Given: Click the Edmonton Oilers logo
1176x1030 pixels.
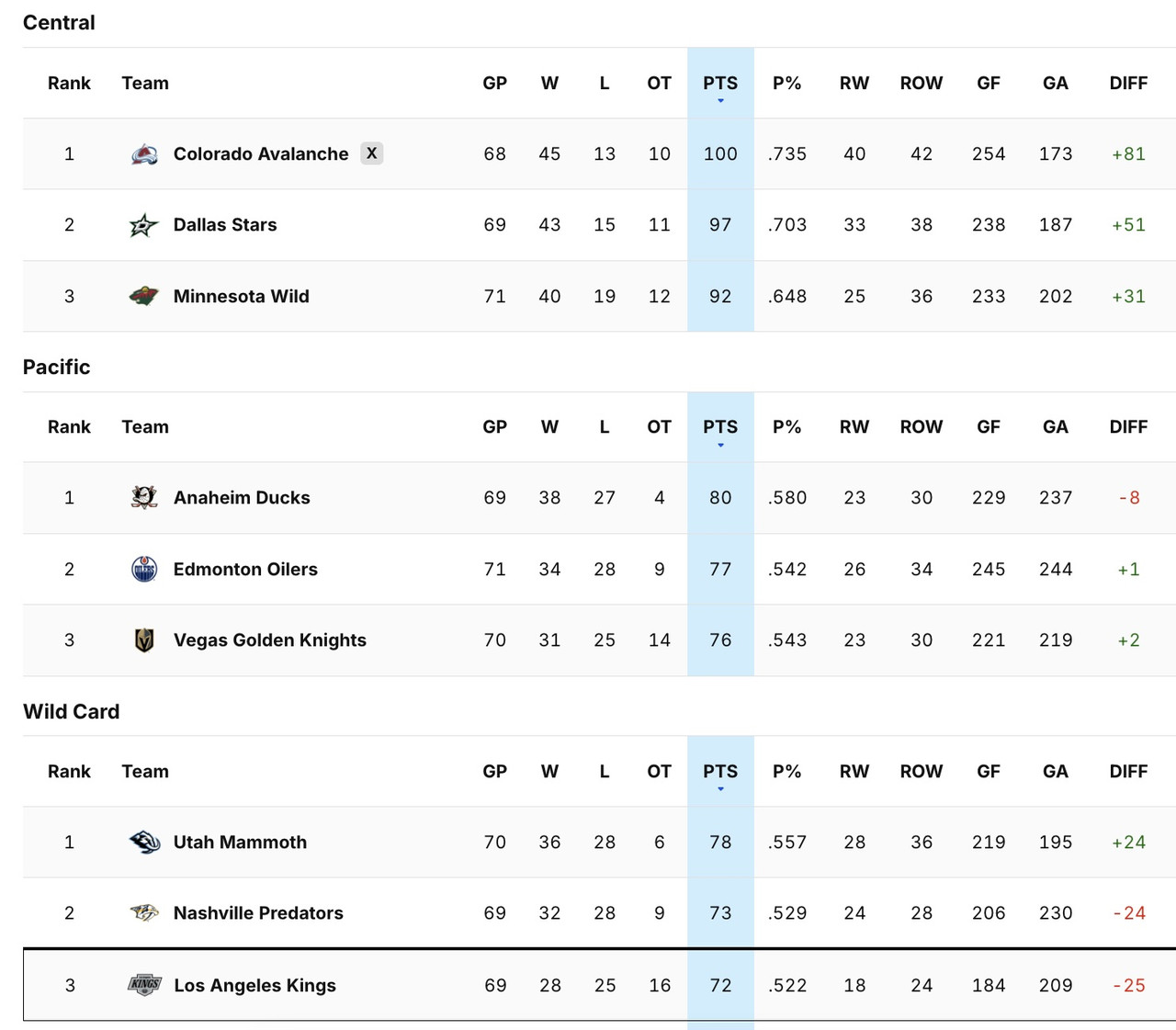Looking at the screenshot, I should (144, 569).
